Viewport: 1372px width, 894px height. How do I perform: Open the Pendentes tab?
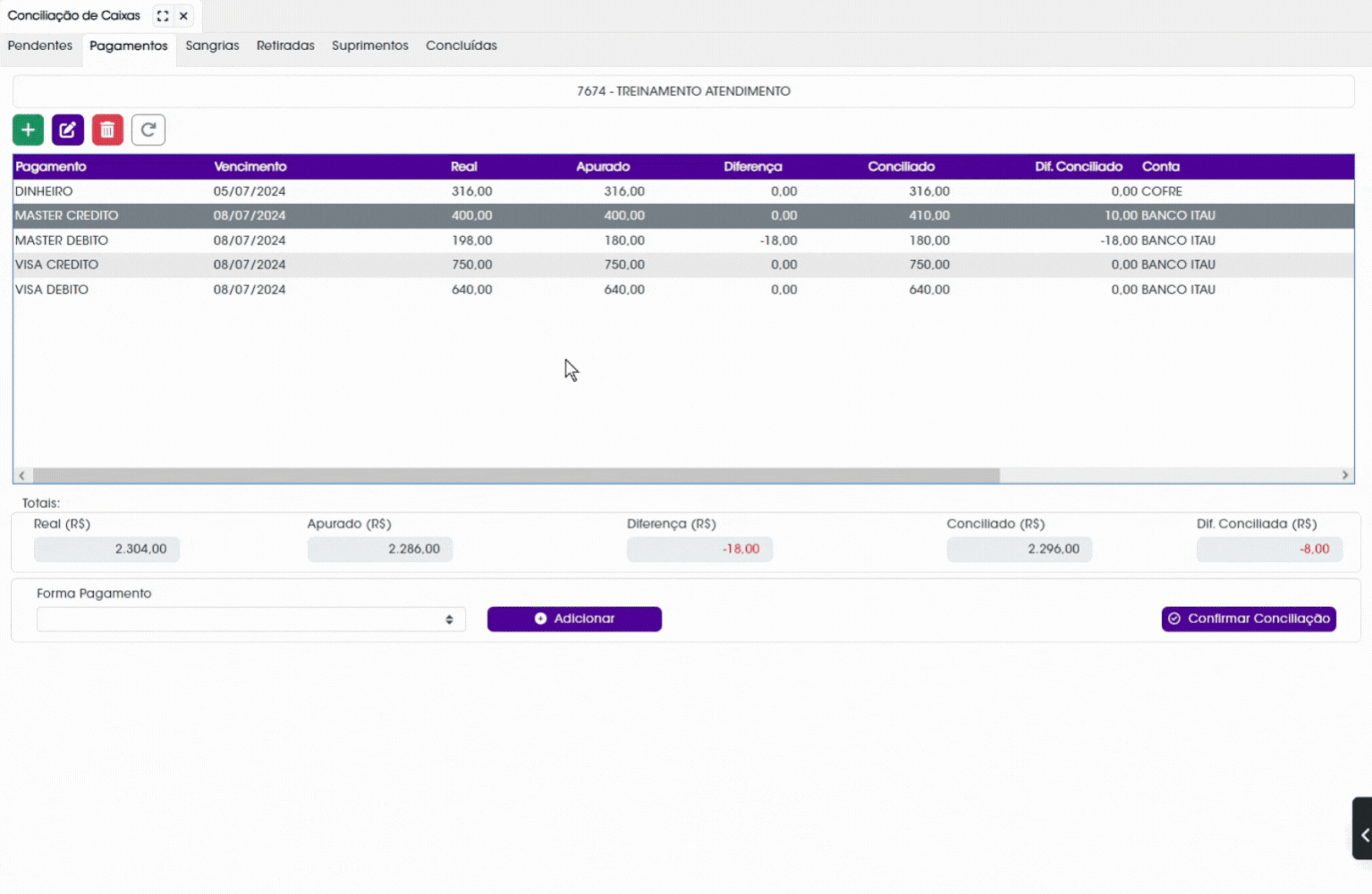40,46
